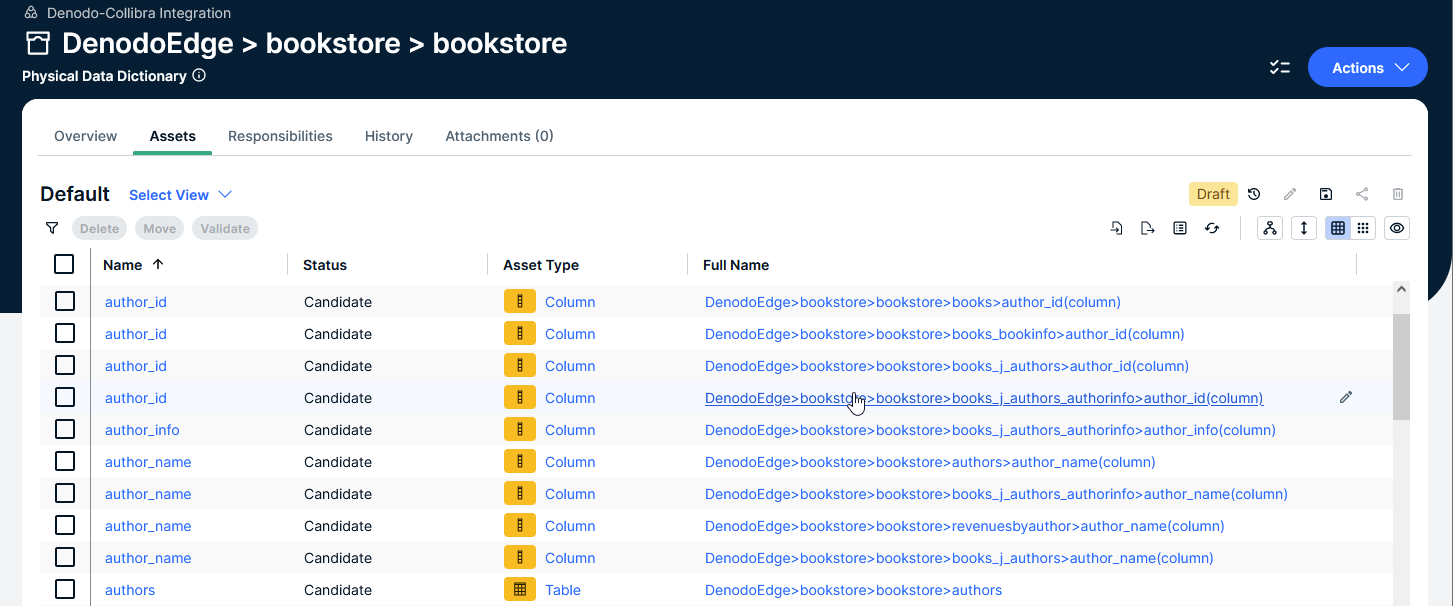Screen dimensions: 1453x606
Task: Open the author_info name link
Action: [x=142, y=430]
